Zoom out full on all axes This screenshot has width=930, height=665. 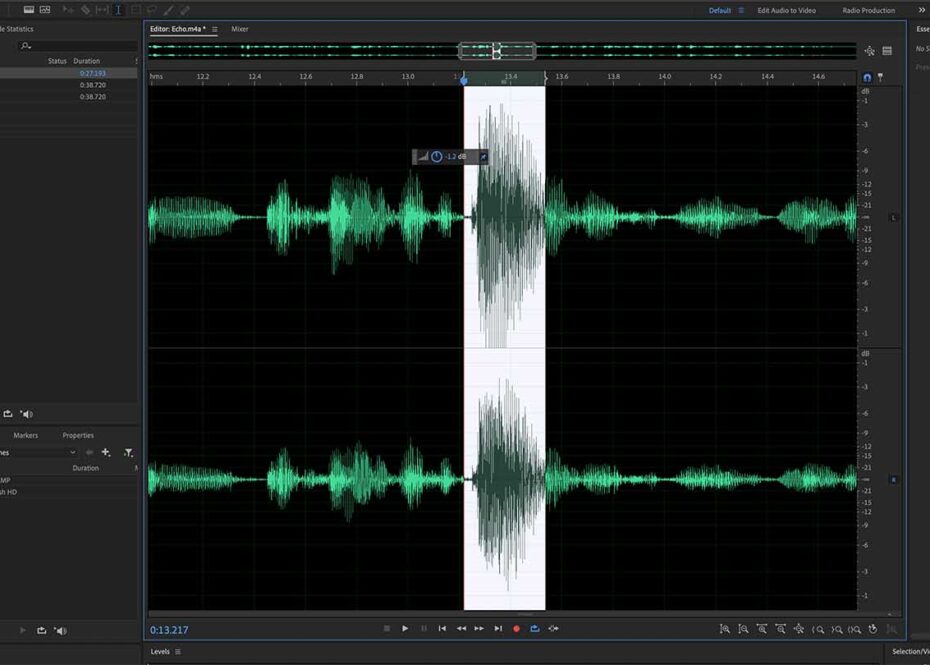tap(799, 629)
